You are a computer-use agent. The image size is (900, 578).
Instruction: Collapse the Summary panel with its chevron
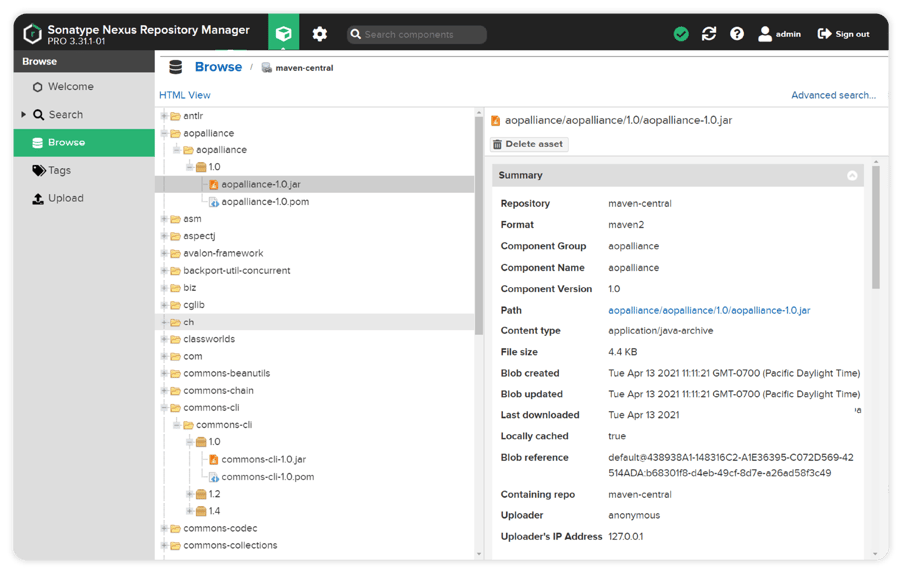[x=853, y=175]
